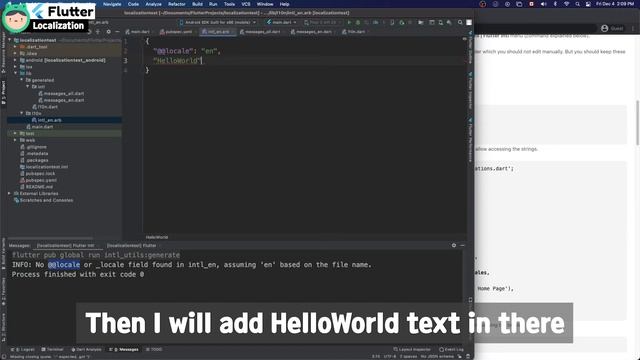The width and height of the screenshot is (640, 360).
Task: Click the "@@locale": "en" line in editor
Action: [x=187, y=51]
